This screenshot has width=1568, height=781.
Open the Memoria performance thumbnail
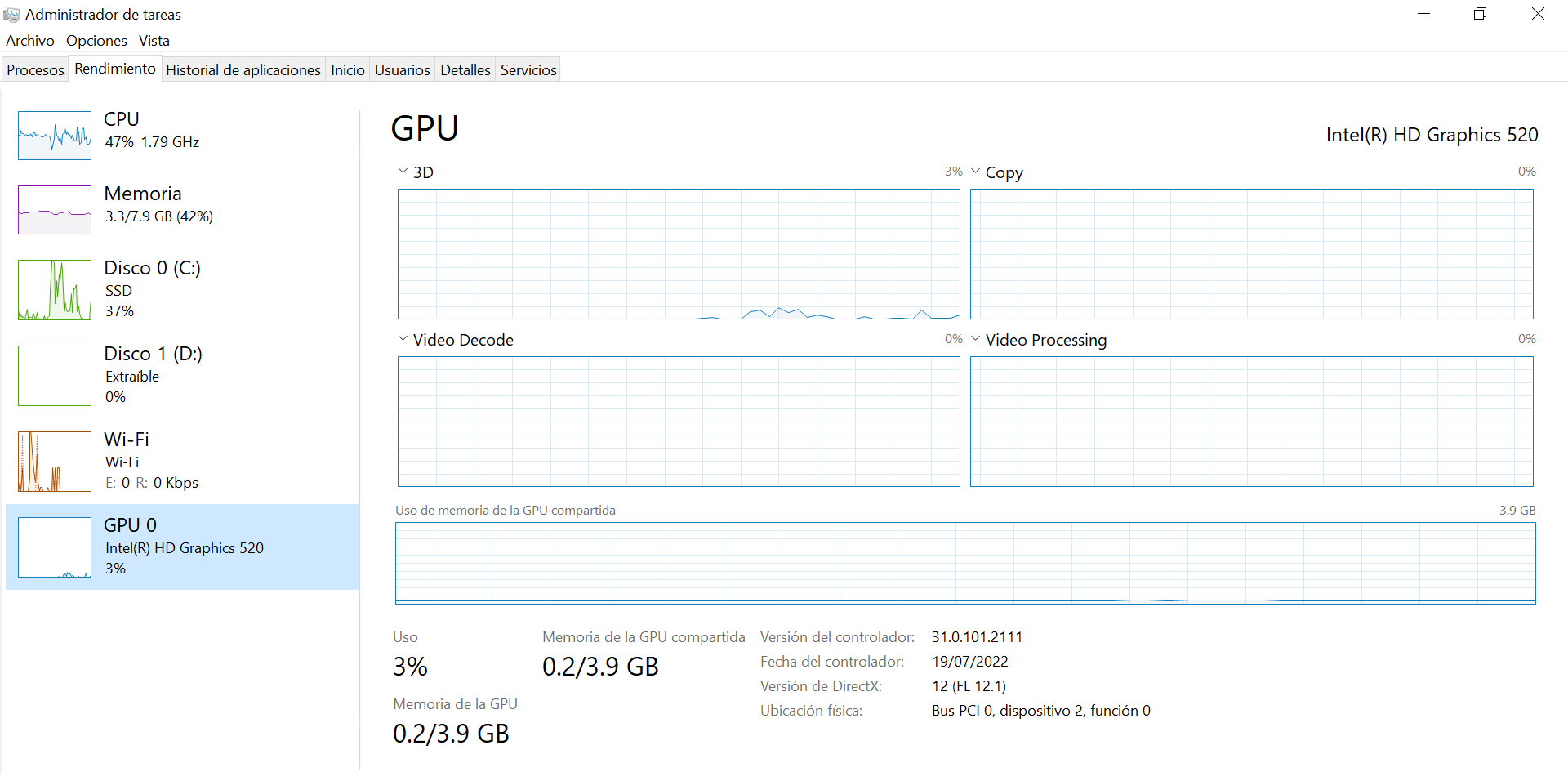[x=55, y=210]
